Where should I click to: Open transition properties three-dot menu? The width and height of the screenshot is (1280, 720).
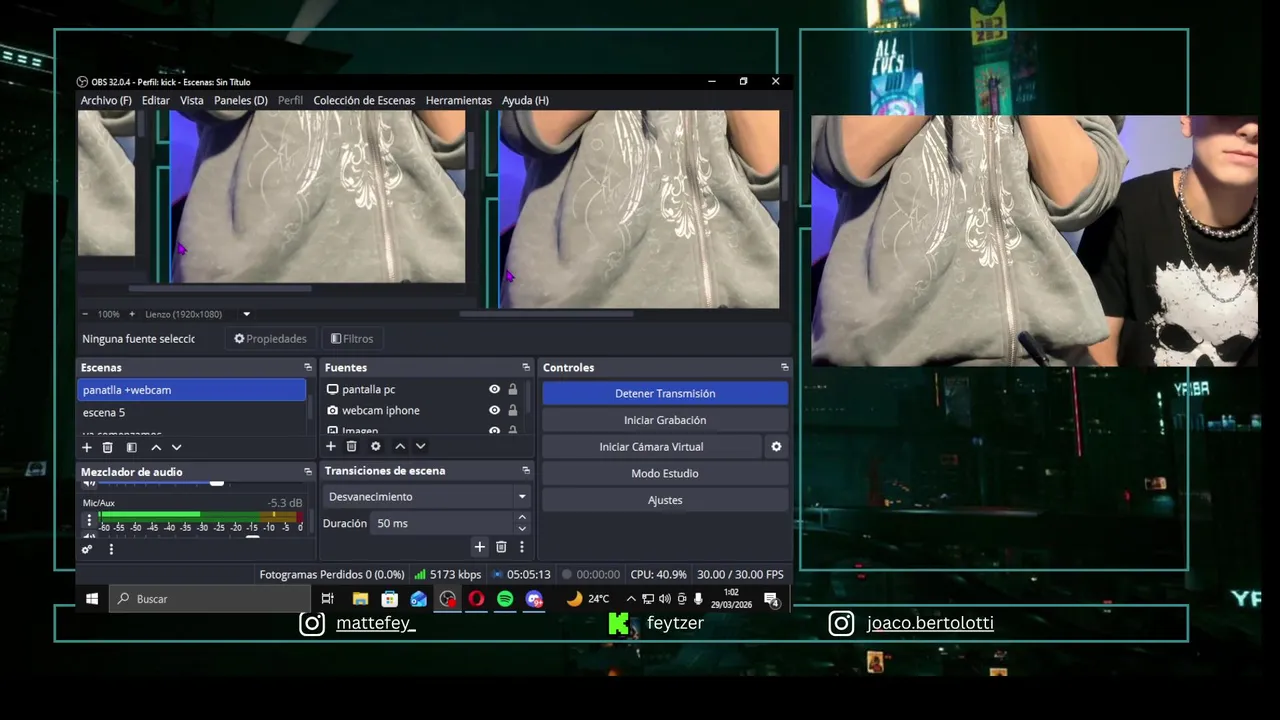[x=522, y=547]
